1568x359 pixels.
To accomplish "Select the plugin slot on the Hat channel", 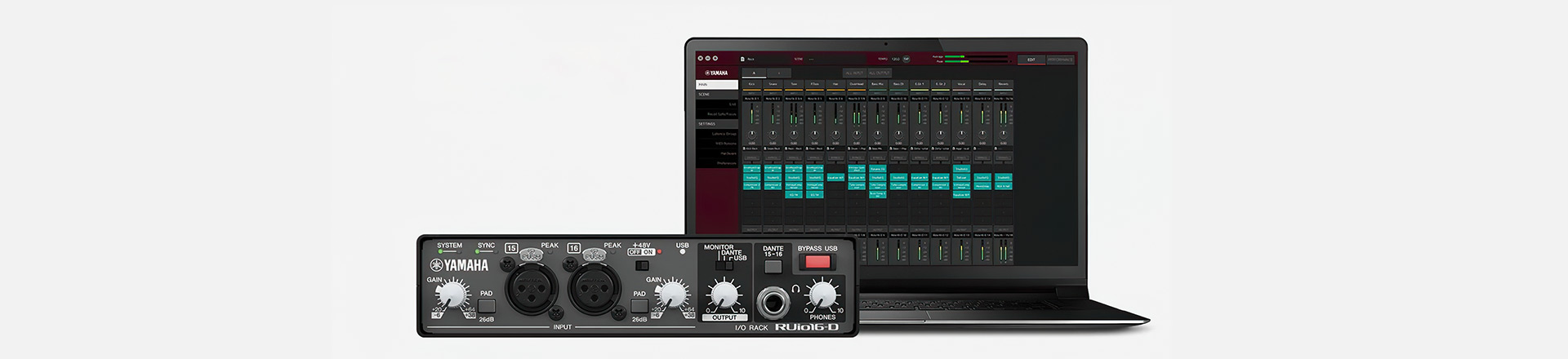I will (x=835, y=177).
